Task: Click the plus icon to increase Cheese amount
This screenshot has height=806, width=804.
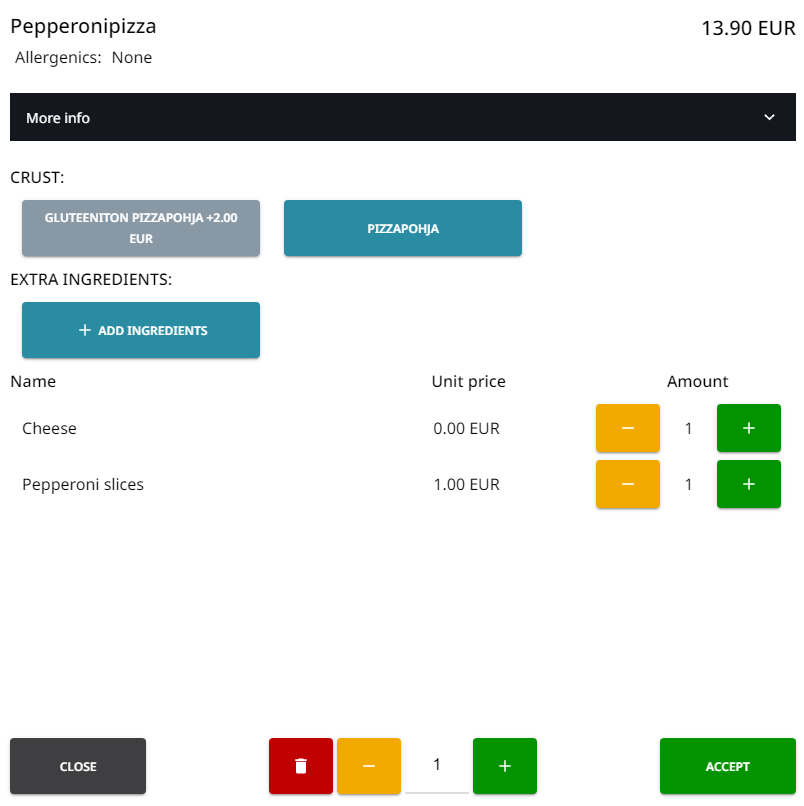Action: [x=748, y=428]
